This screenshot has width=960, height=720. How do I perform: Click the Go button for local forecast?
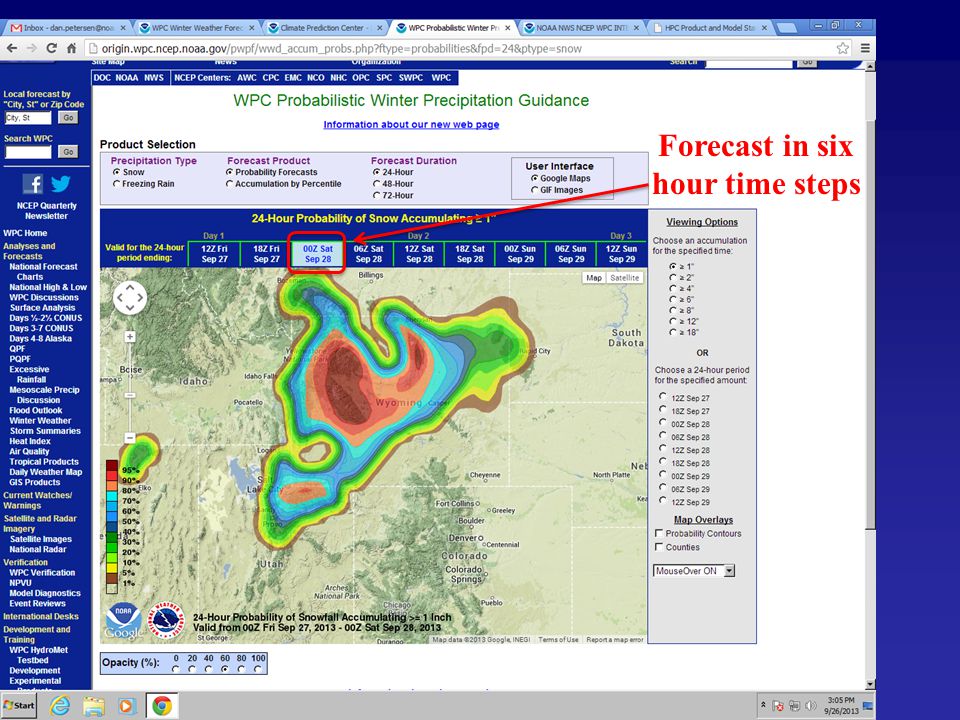[x=68, y=118]
